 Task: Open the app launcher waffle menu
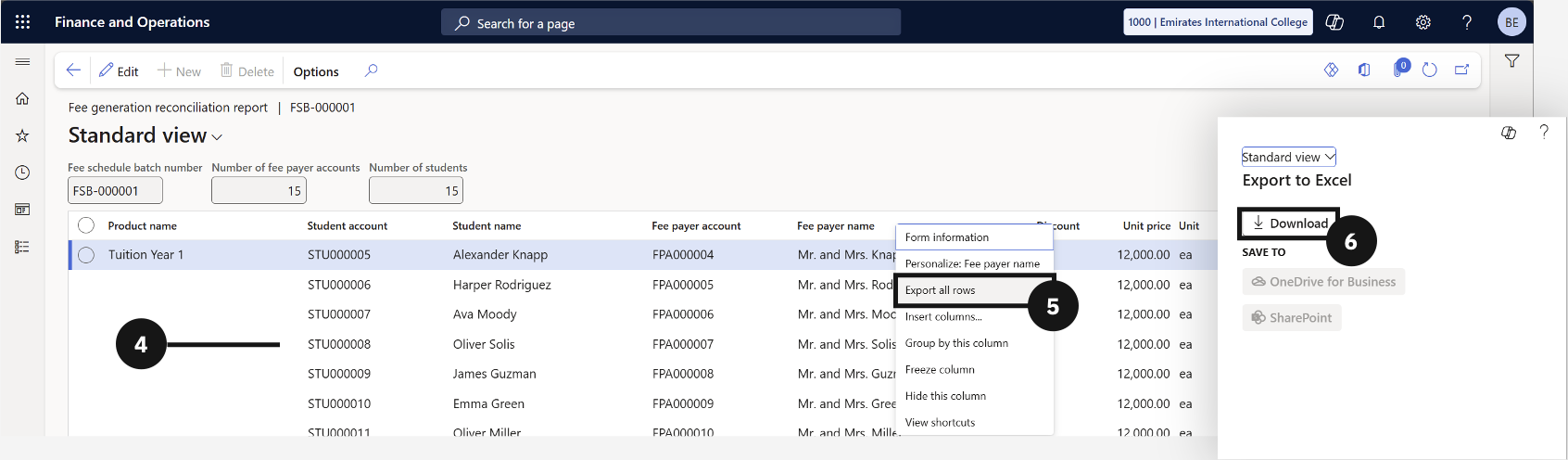pyautogui.click(x=22, y=21)
